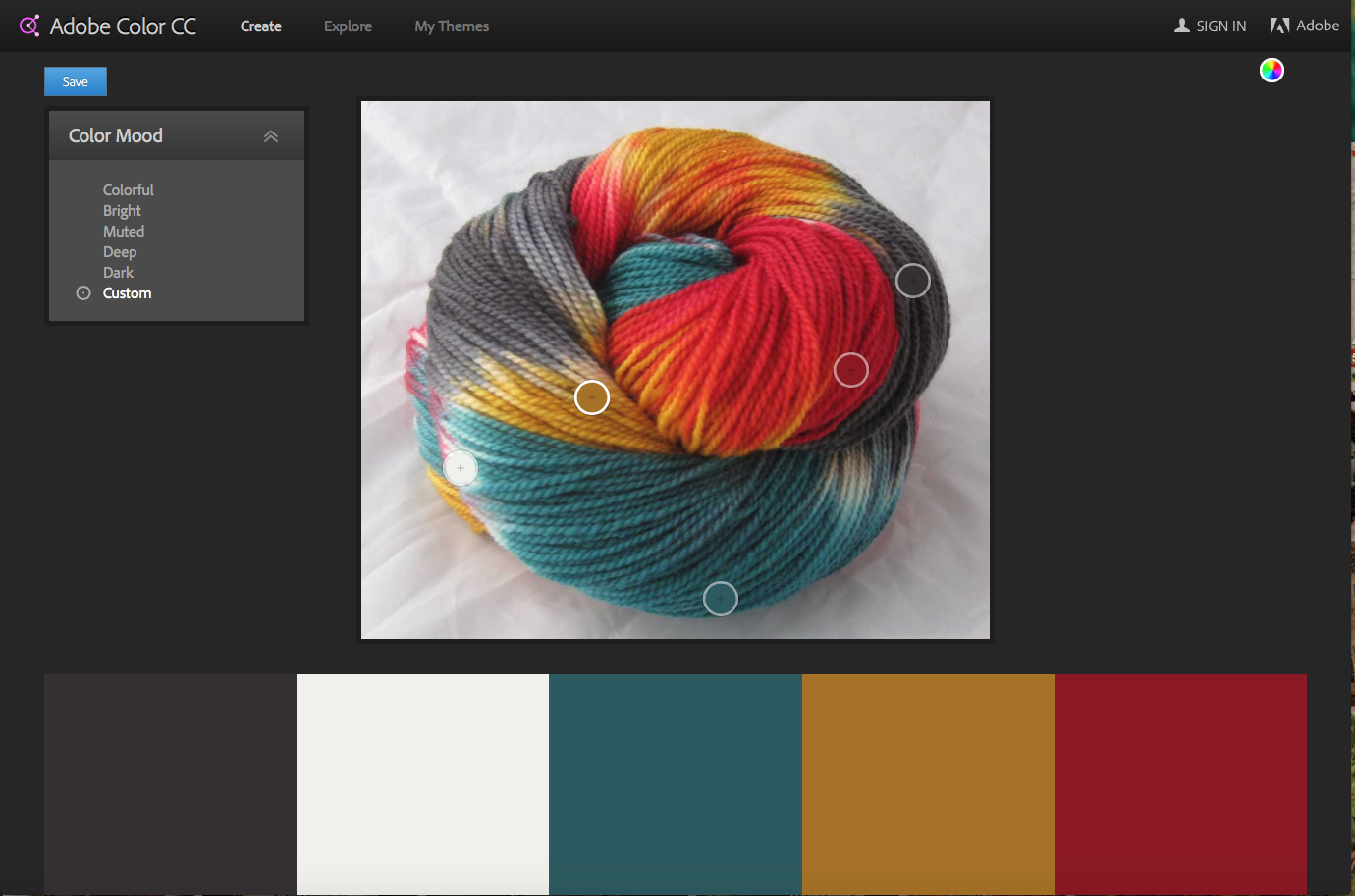Open the color wheel icon

click(x=1272, y=70)
